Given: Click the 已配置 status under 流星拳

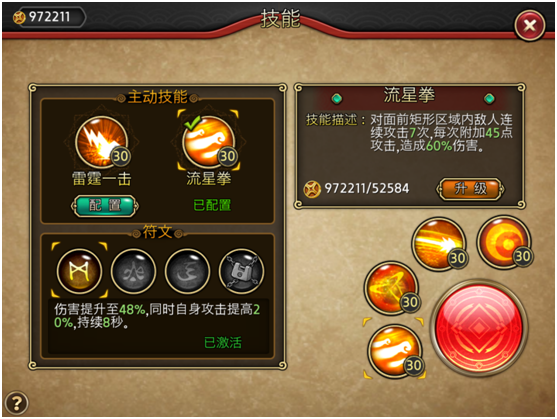Looking at the screenshot, I should [212, 205].
